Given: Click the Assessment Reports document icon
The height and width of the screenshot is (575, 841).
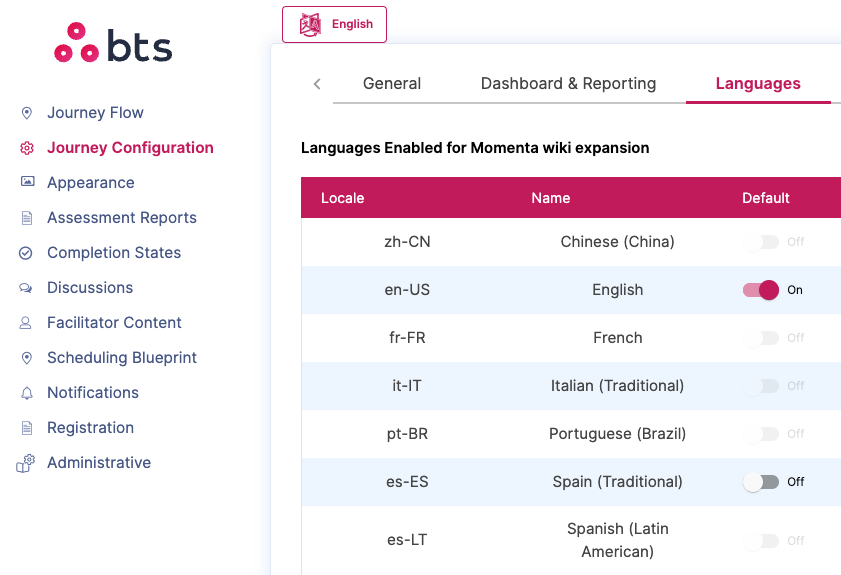Looking at the screenshot, I should coord(27,218).
